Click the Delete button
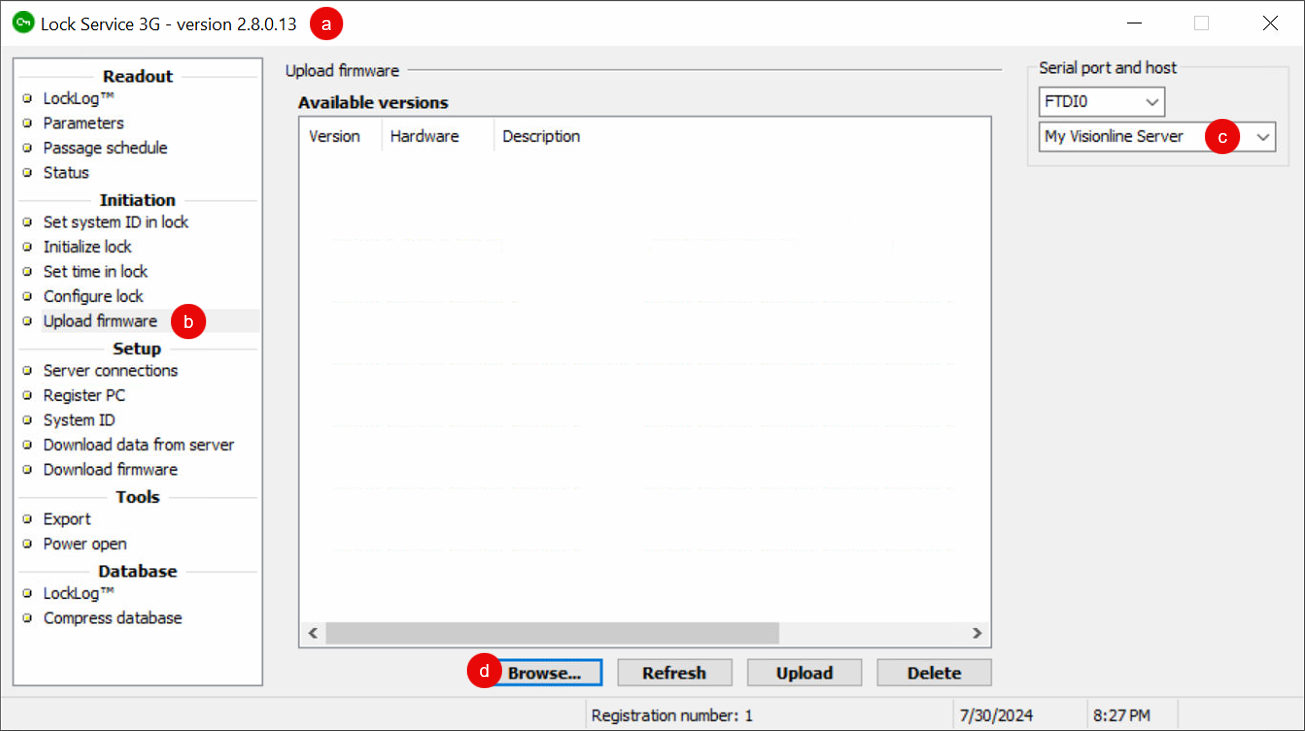The width and height of the screenshot is (1305, 731). pyautogui.click(x=934, y=673)
